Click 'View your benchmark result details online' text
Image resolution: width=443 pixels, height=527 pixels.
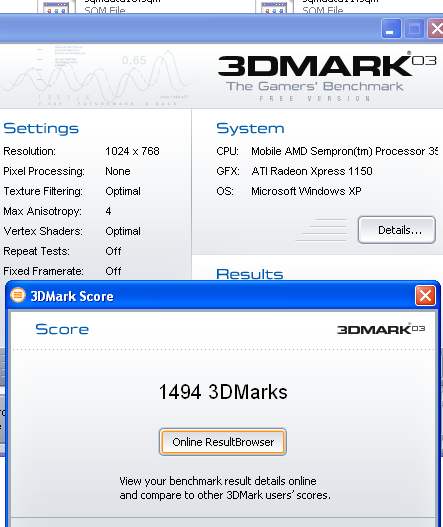[x=218, y=481]
